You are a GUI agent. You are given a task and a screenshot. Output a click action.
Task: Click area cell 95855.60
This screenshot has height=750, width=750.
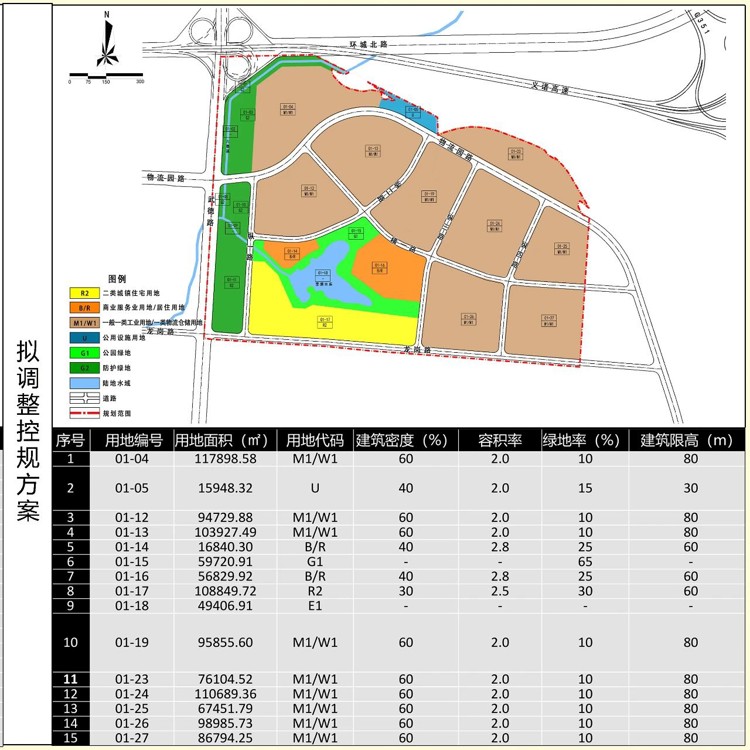225,642
